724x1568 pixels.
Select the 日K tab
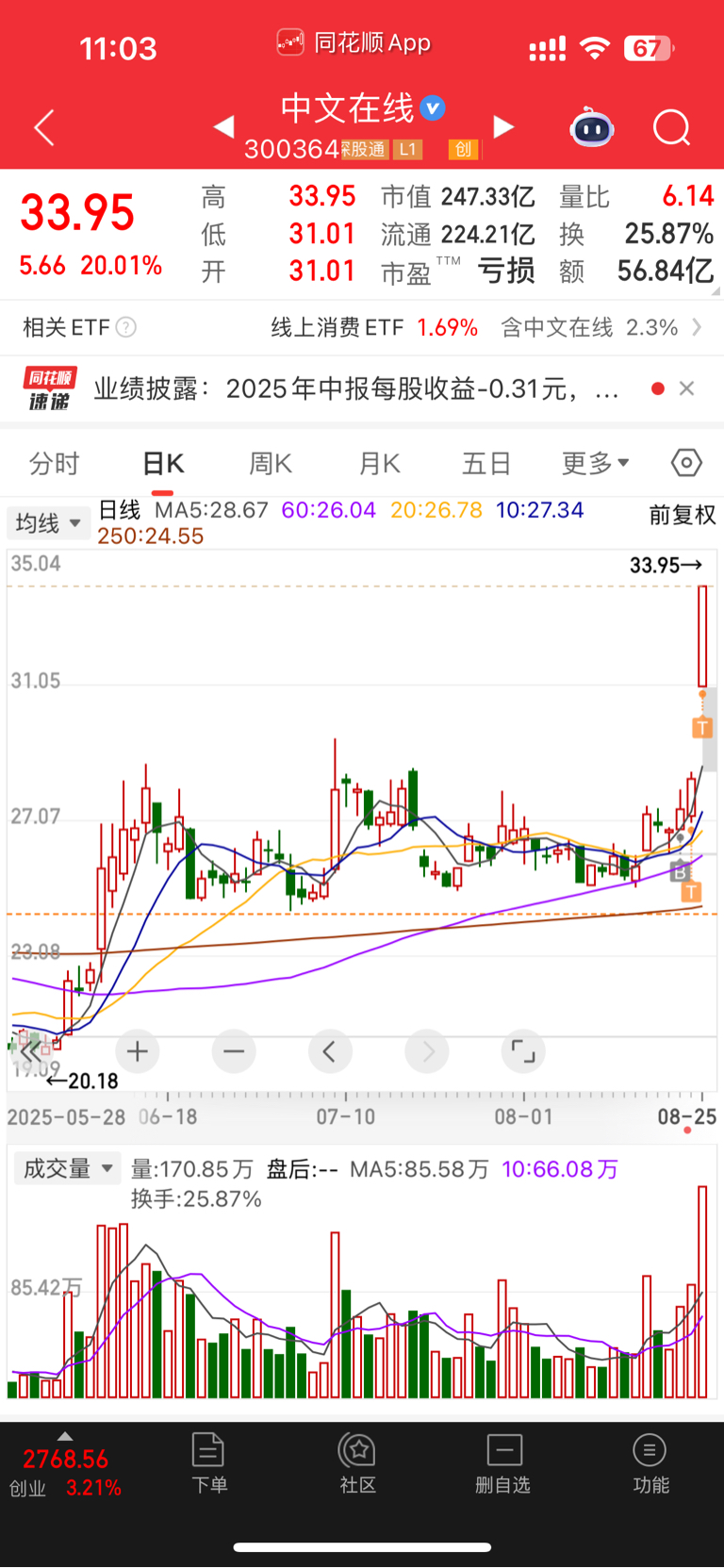tap(163, 463)
